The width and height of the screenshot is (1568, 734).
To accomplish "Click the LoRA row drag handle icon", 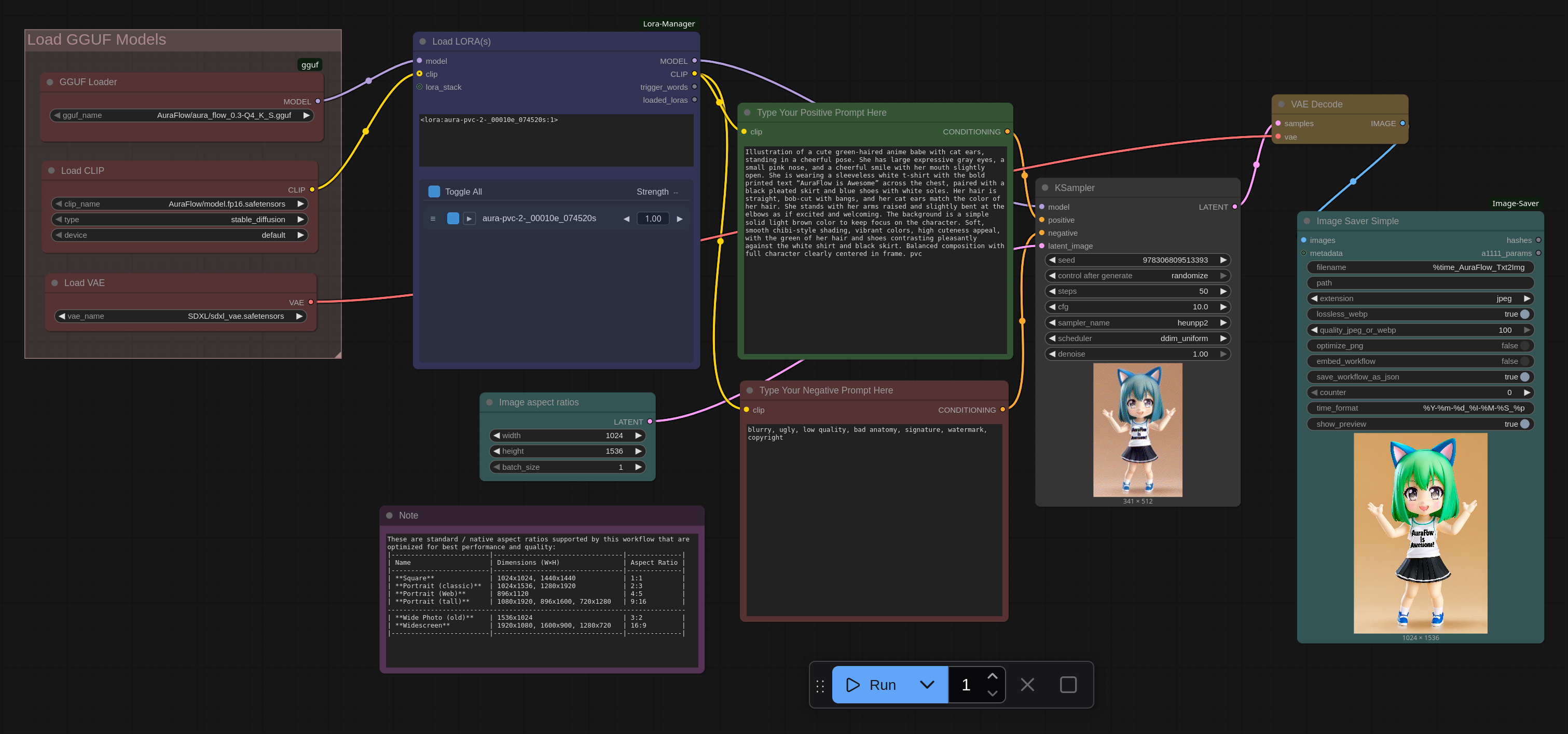I will [x=433, y=218].
